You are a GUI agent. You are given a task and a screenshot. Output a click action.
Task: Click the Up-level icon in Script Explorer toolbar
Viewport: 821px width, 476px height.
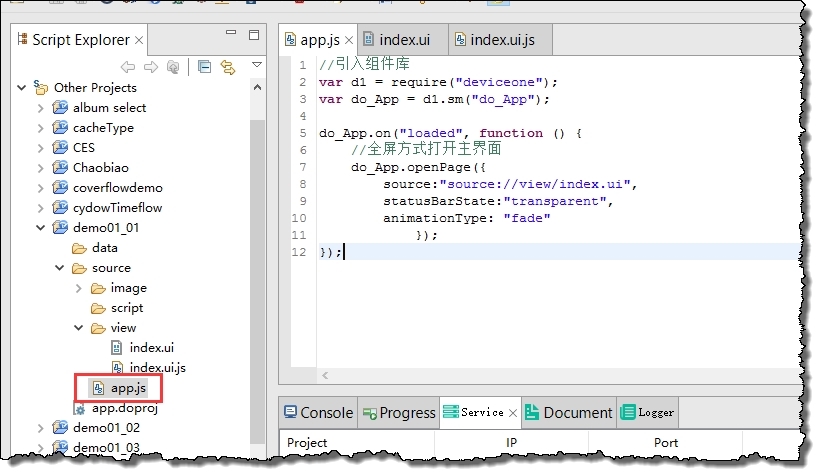(x=174, y=67)
